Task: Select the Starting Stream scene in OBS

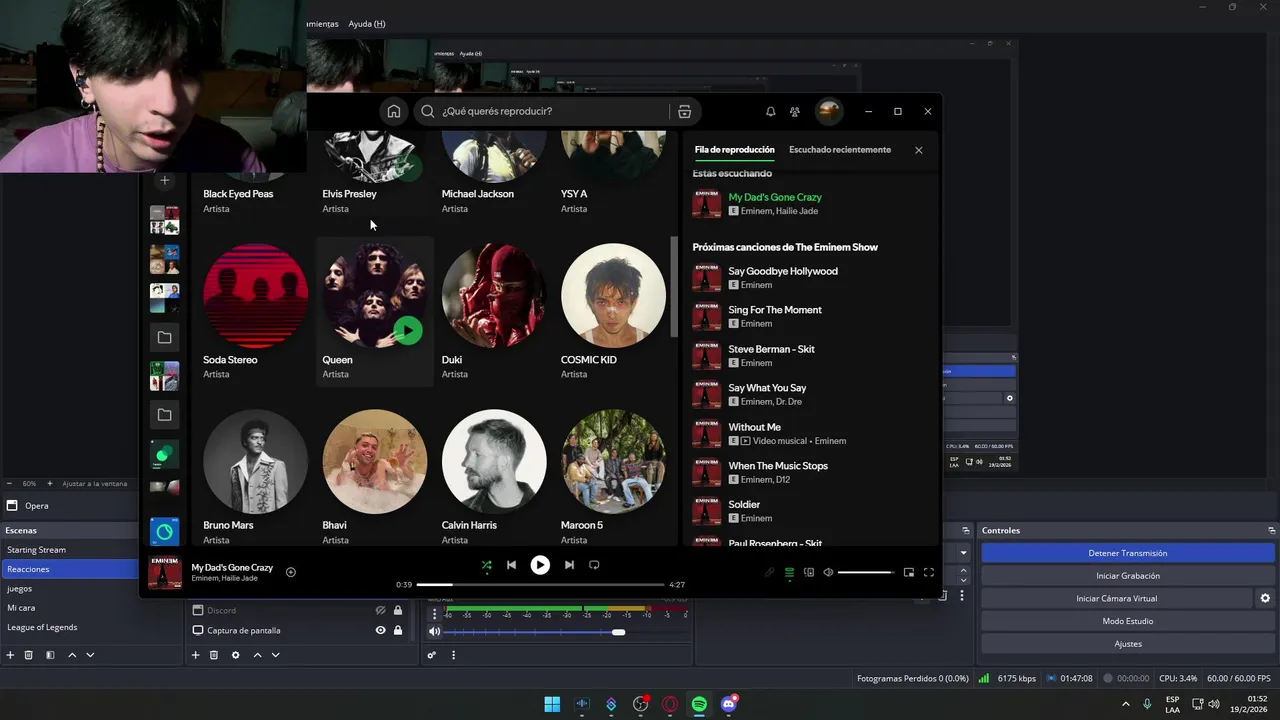Action: click(69, 550)
